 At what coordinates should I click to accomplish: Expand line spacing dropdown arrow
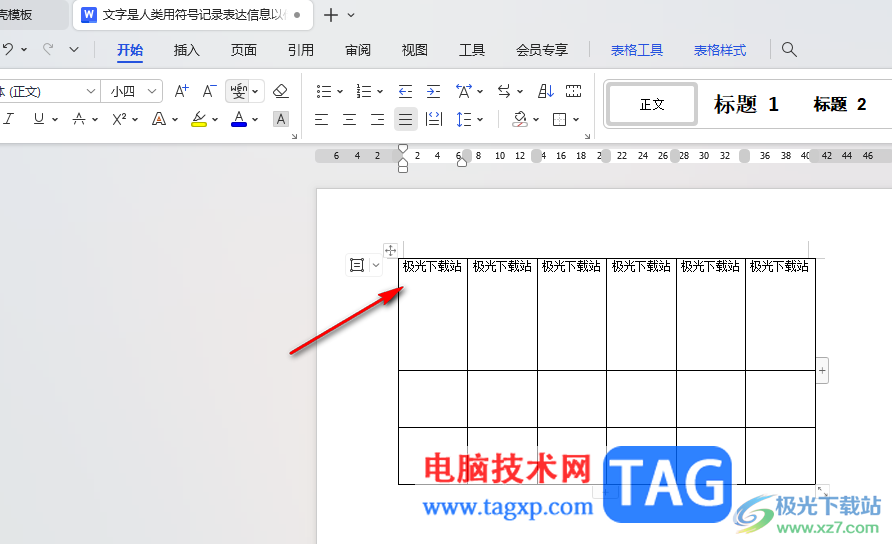[x=480, y=119]
